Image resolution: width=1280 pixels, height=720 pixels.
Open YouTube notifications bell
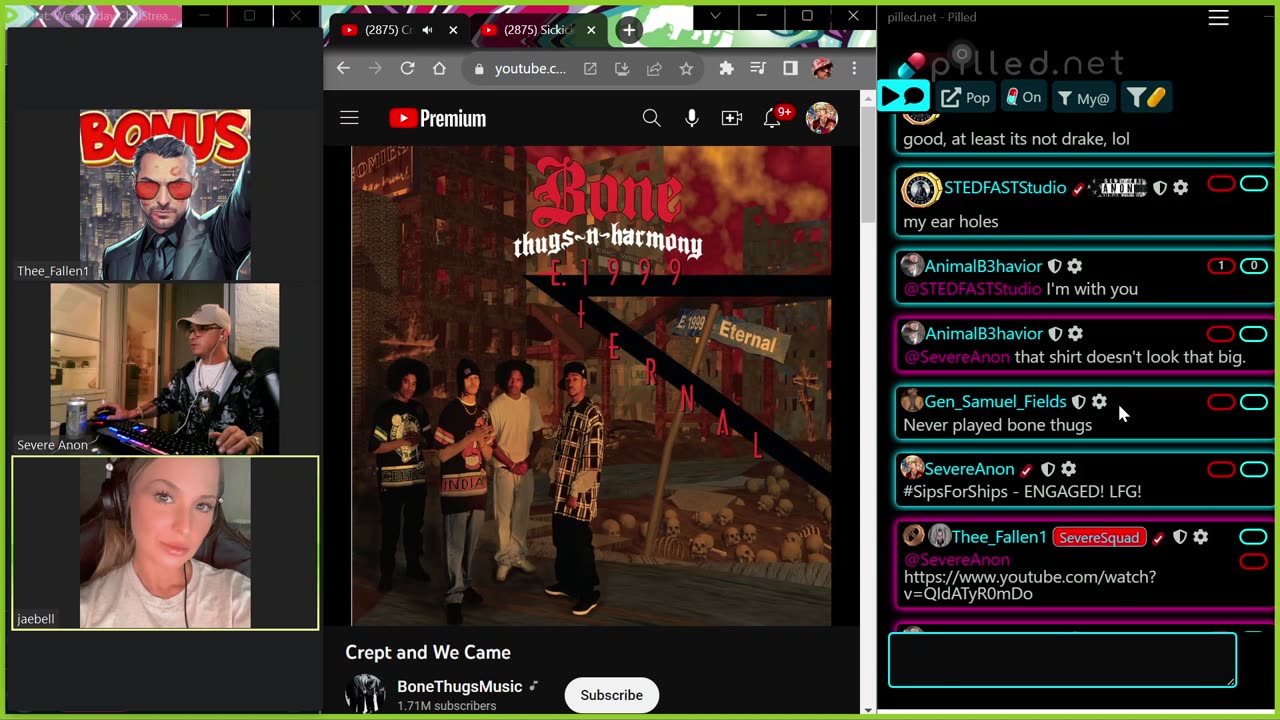[773, 118]
